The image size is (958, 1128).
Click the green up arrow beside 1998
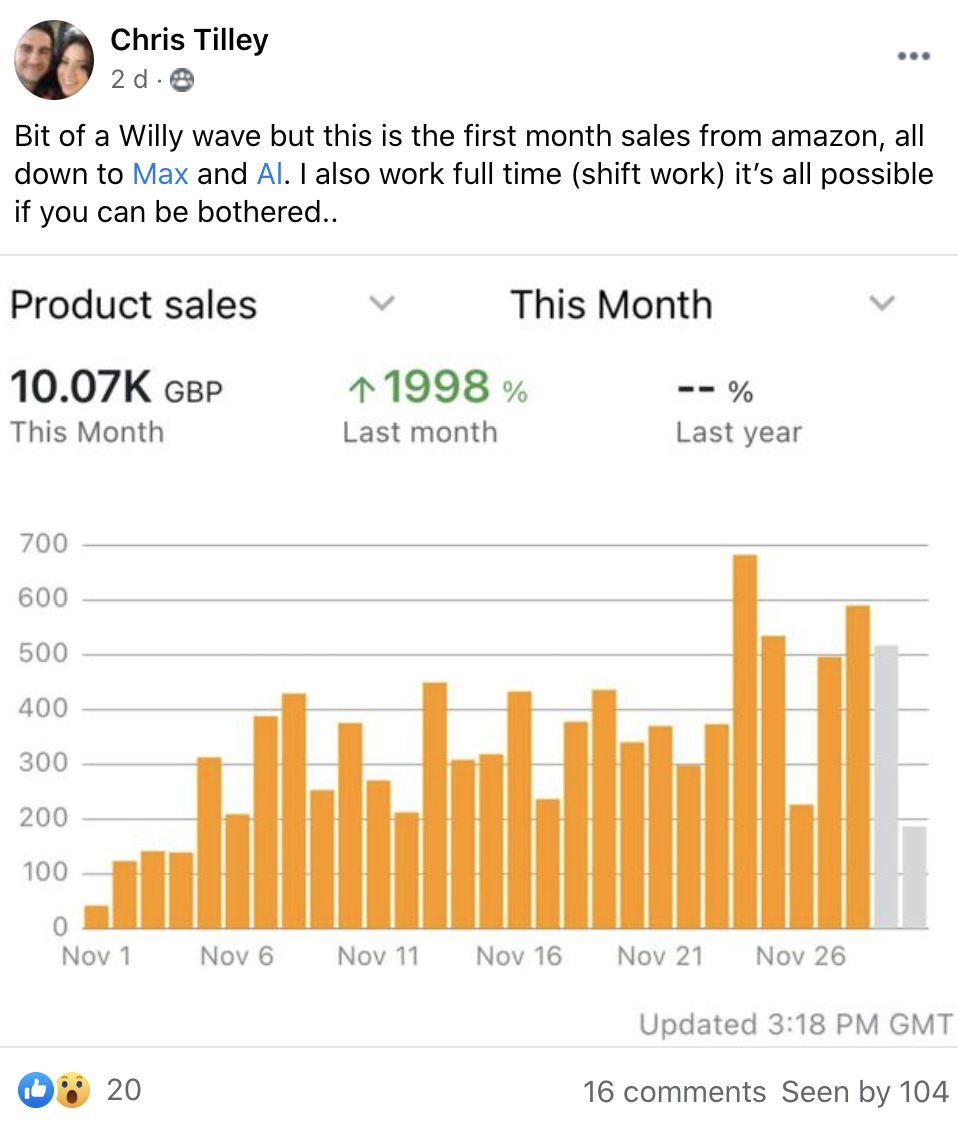click(362, 389)
